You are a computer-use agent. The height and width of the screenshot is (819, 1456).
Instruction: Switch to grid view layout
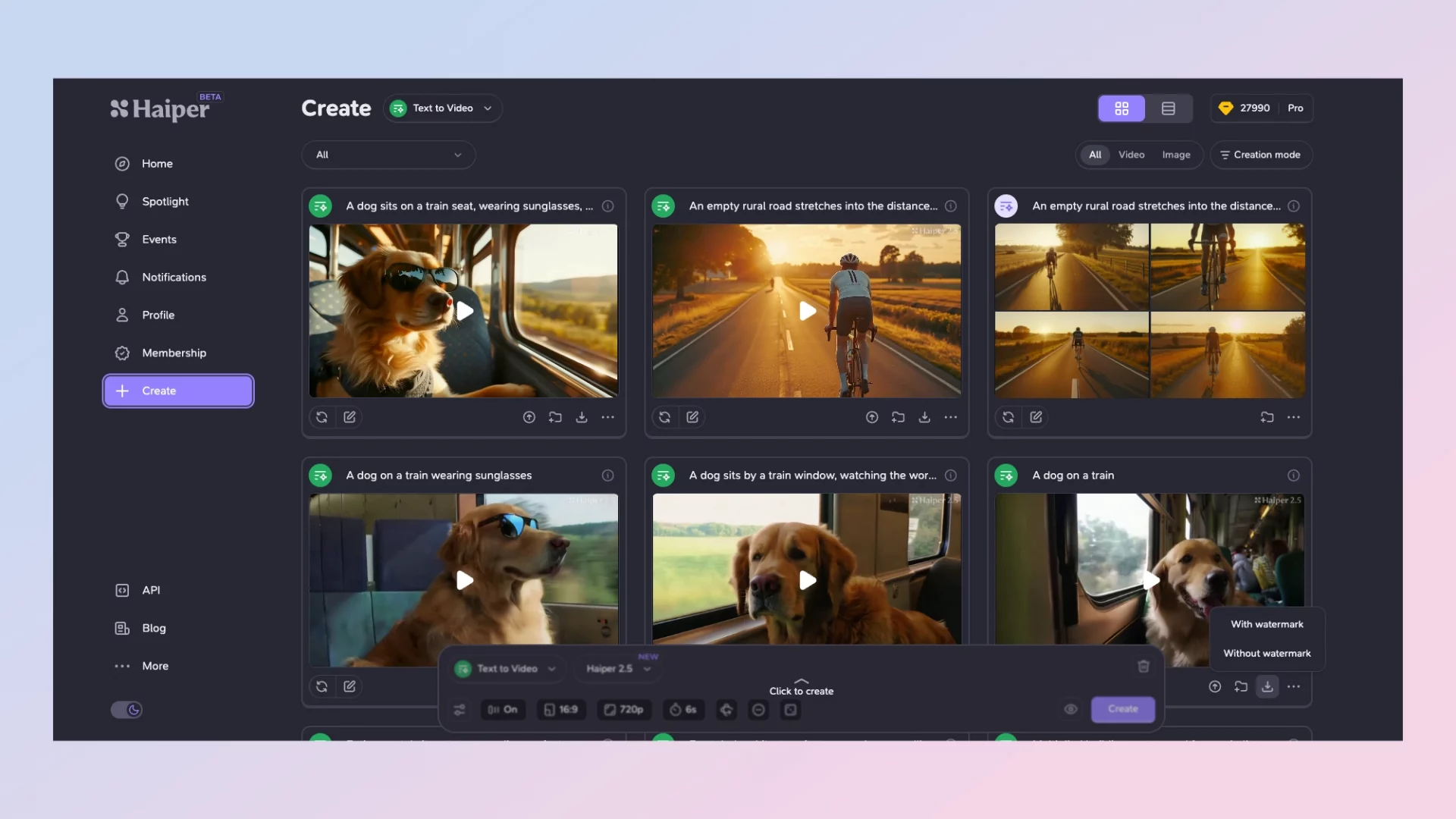(1122, 108)
